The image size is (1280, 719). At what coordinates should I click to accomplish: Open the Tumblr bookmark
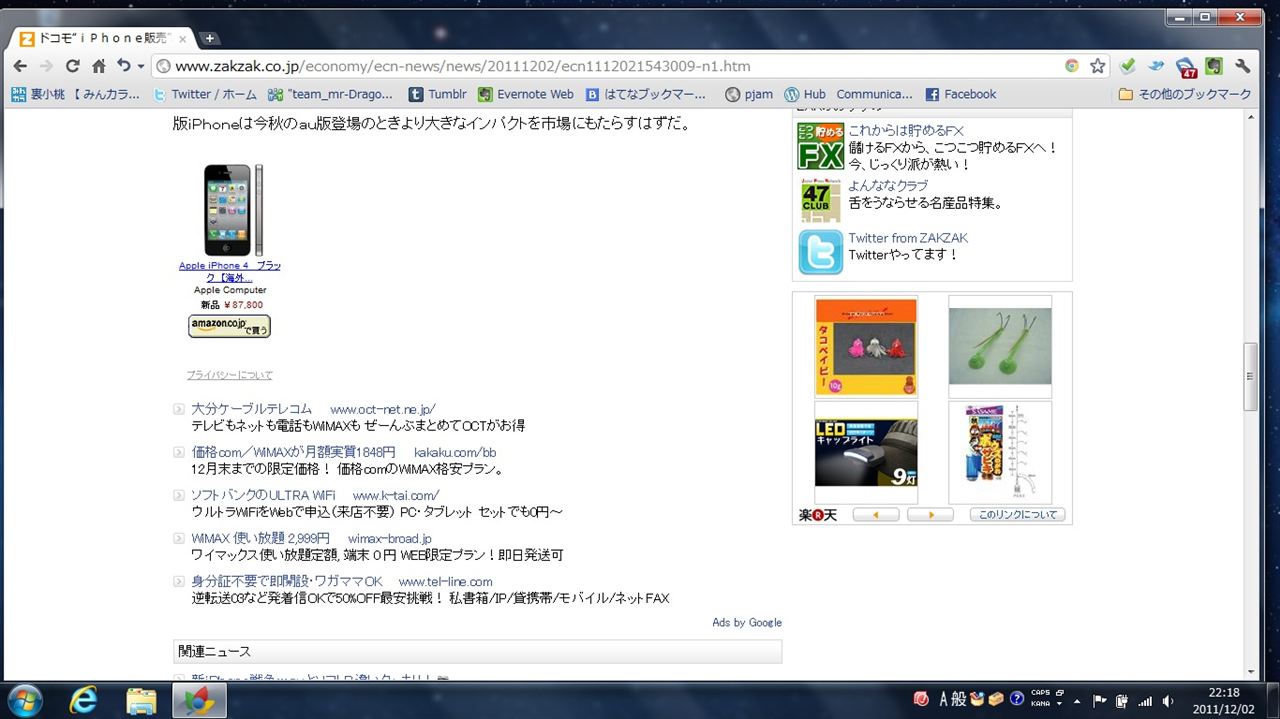(438, 94)
